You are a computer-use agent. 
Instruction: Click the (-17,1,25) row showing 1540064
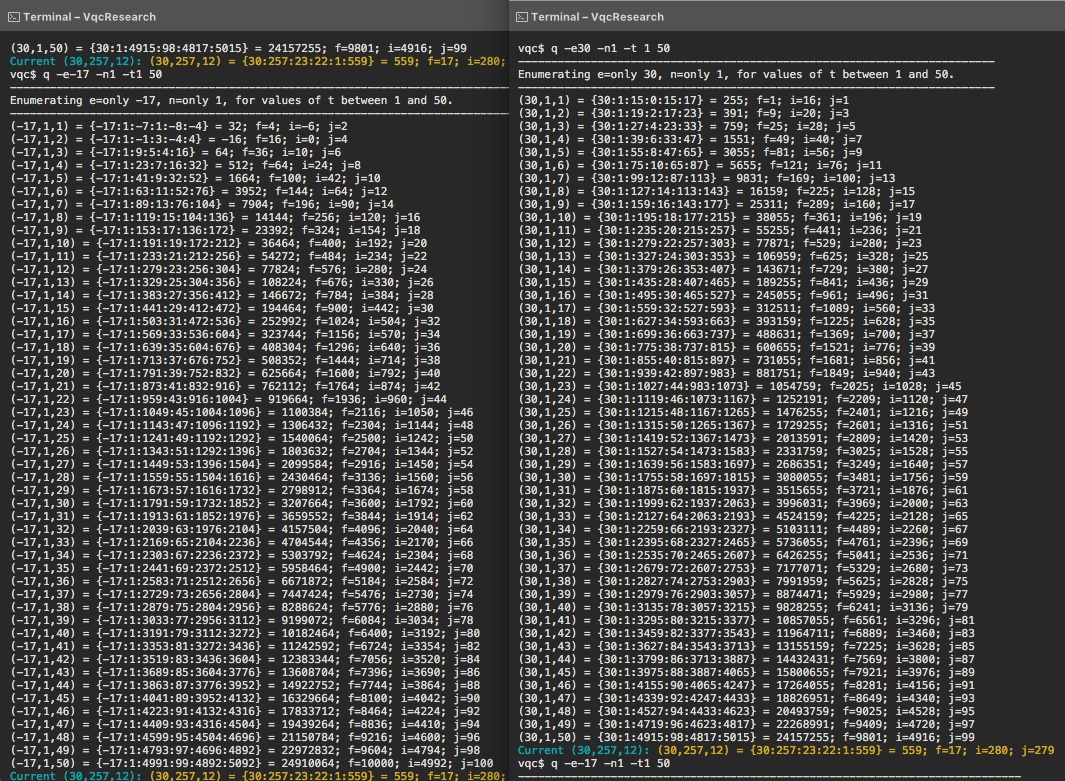click(241, 438)
